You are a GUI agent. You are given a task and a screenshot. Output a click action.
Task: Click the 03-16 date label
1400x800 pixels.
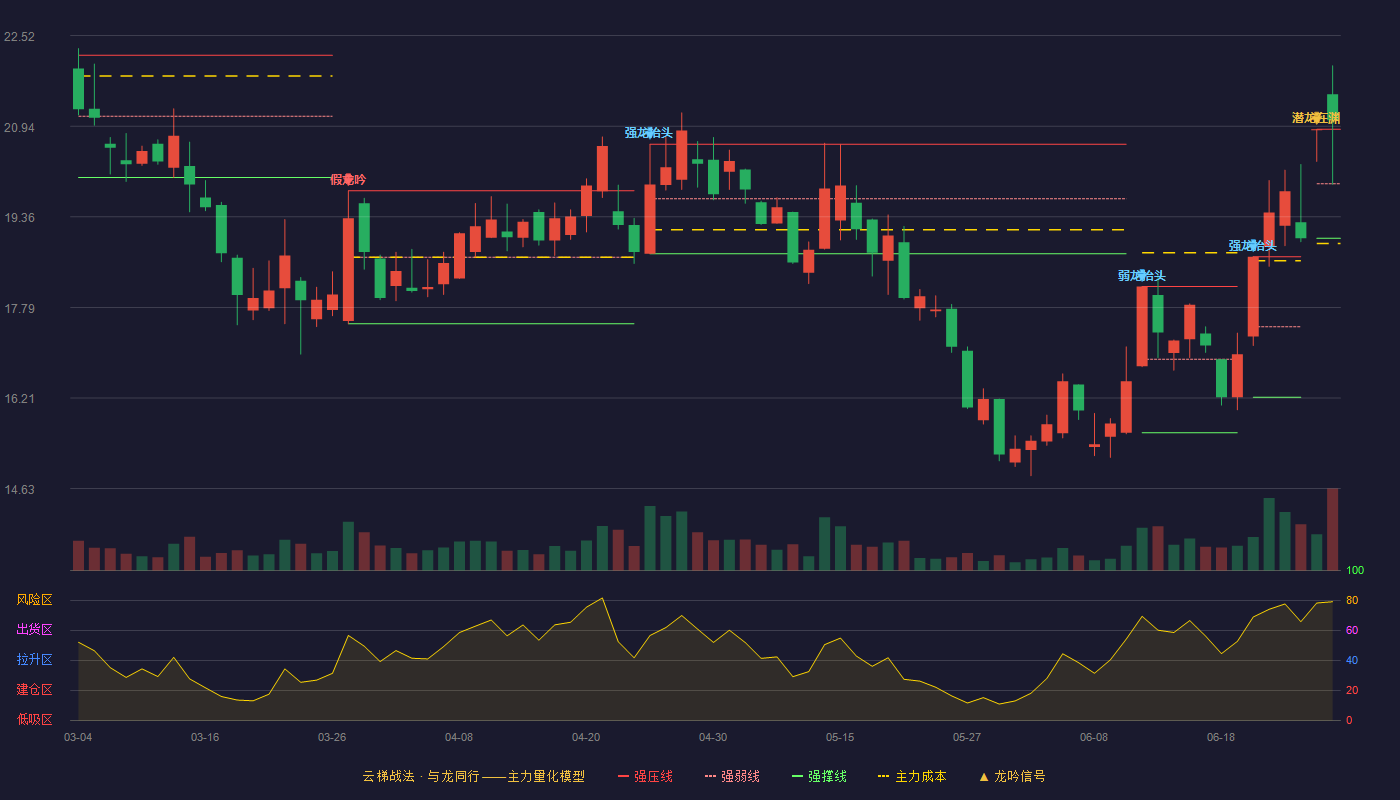pos(205,737)
